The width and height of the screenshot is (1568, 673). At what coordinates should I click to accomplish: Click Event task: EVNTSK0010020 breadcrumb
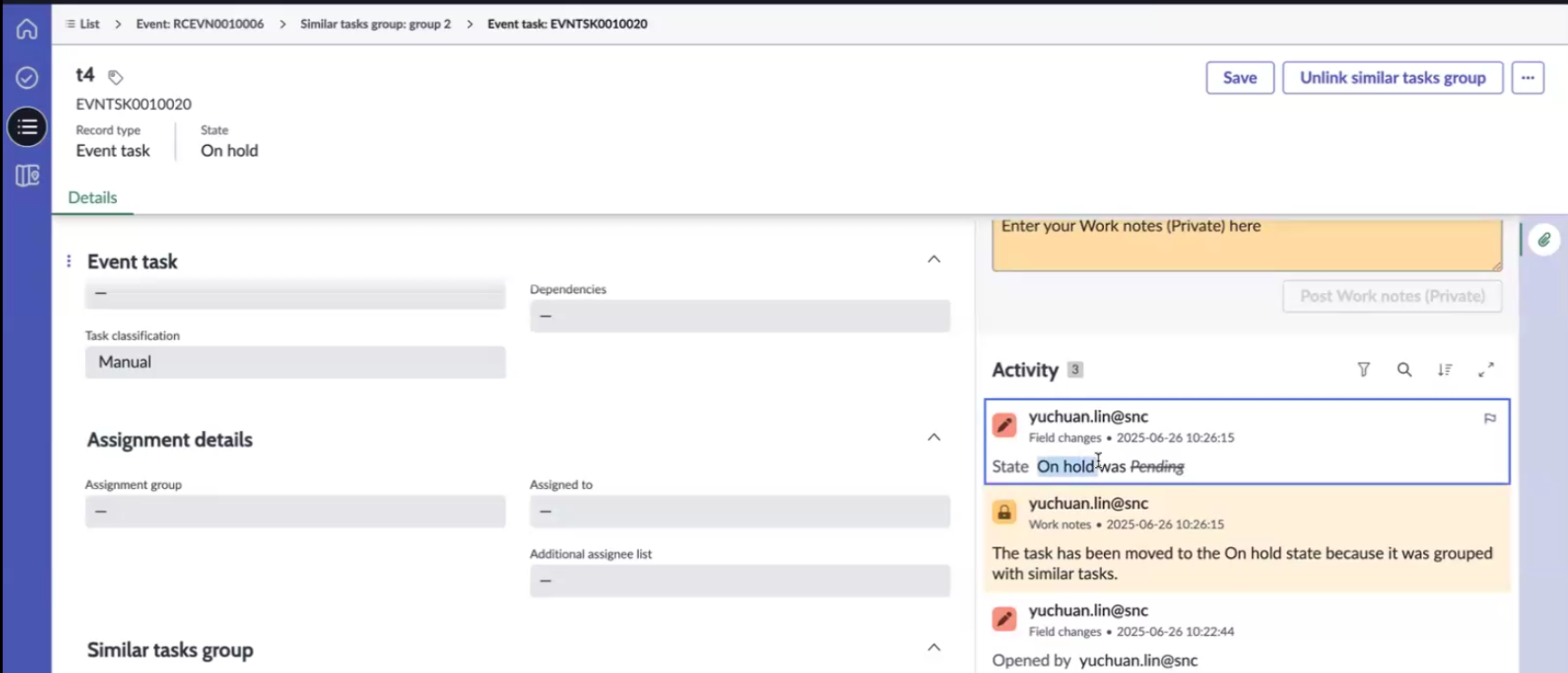tap(567, 24)
